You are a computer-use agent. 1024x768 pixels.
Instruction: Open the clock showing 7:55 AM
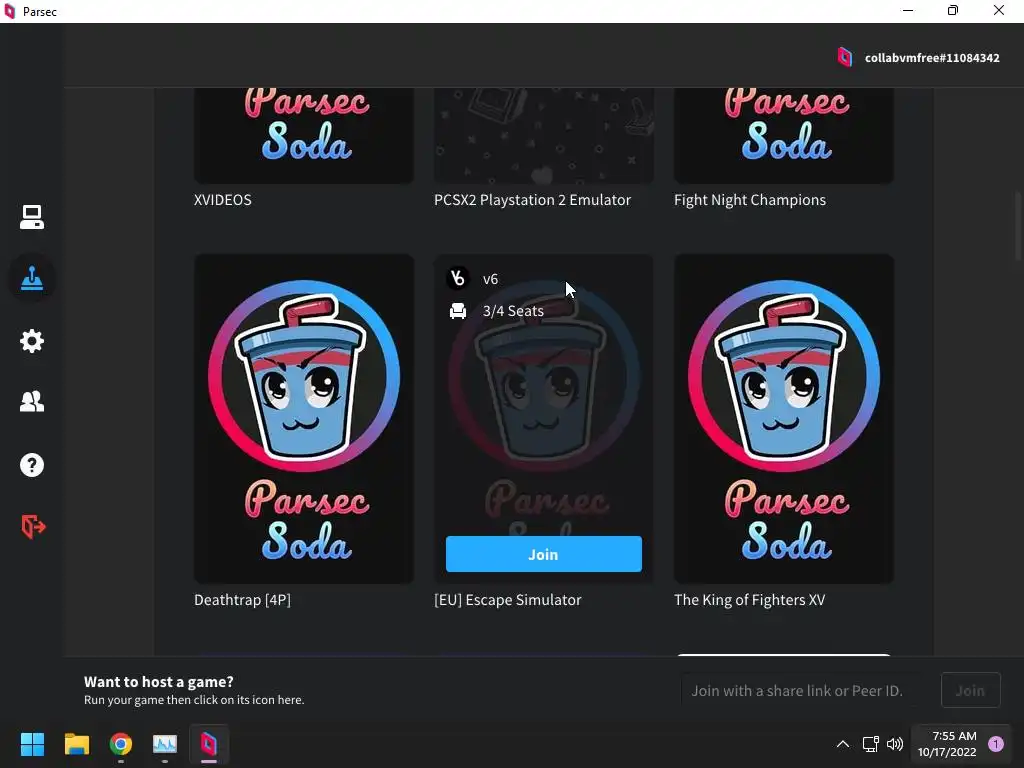947,744
